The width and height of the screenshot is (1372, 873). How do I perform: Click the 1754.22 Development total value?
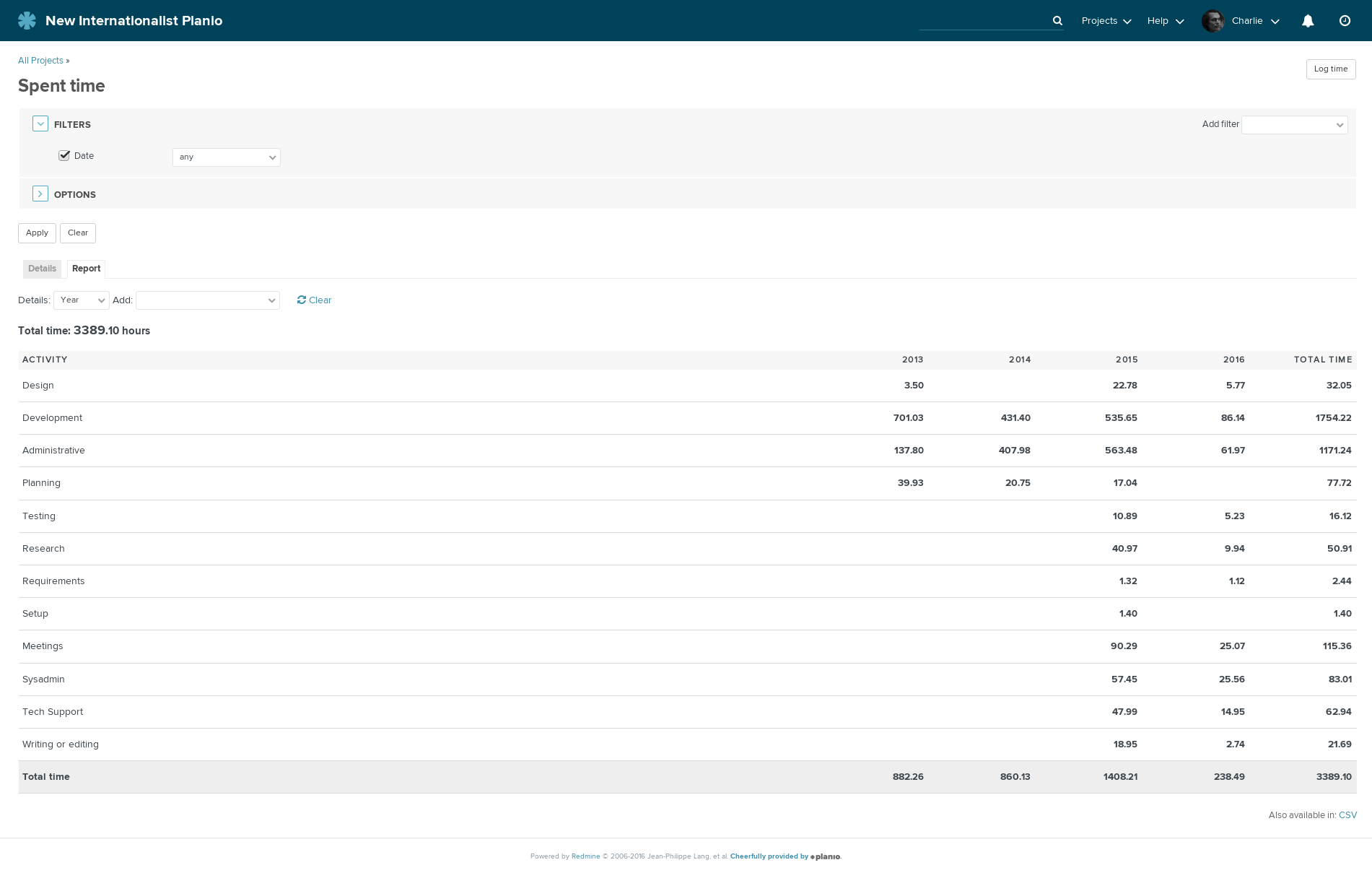pos(1333,418)
